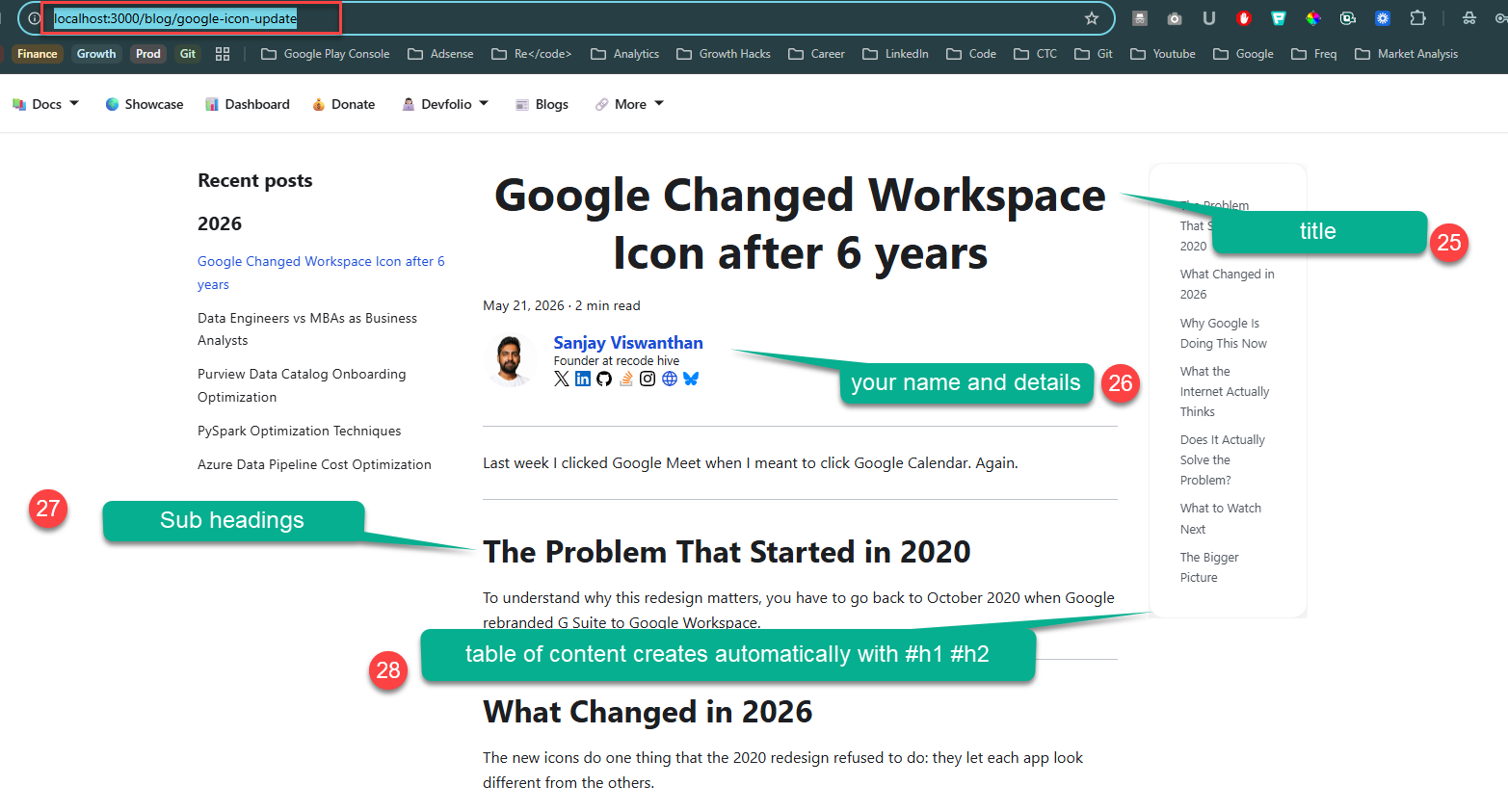1508x812 pixels.
Task: Open the Analytics bookmark folder
Action: point(625,54)
